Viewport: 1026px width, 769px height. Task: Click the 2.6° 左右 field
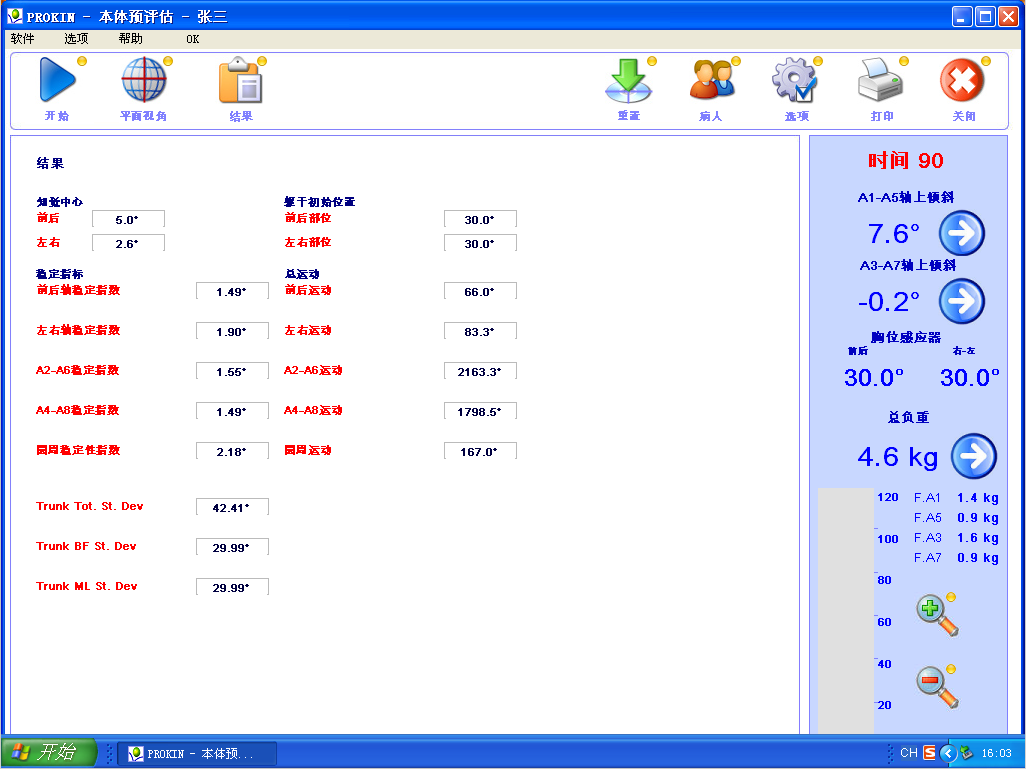128,243
